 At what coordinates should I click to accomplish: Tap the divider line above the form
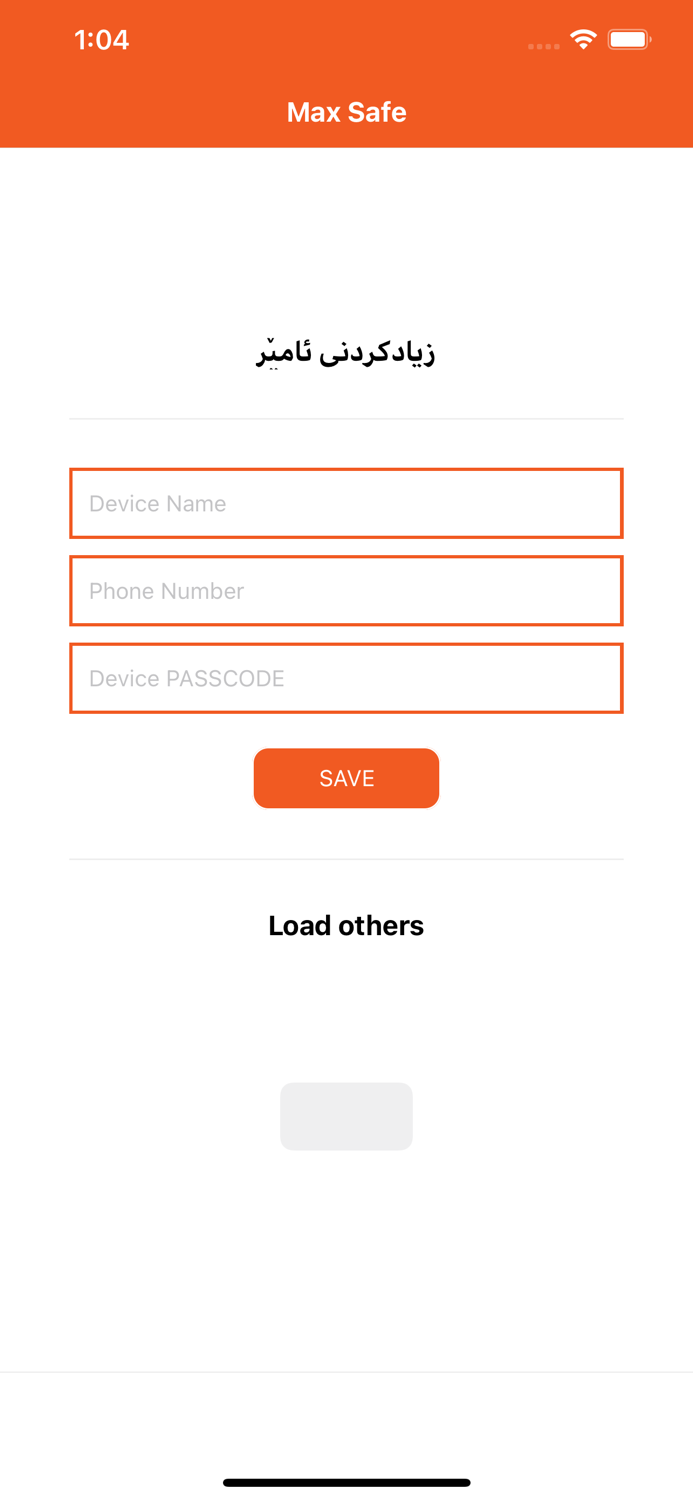(346, 417)
